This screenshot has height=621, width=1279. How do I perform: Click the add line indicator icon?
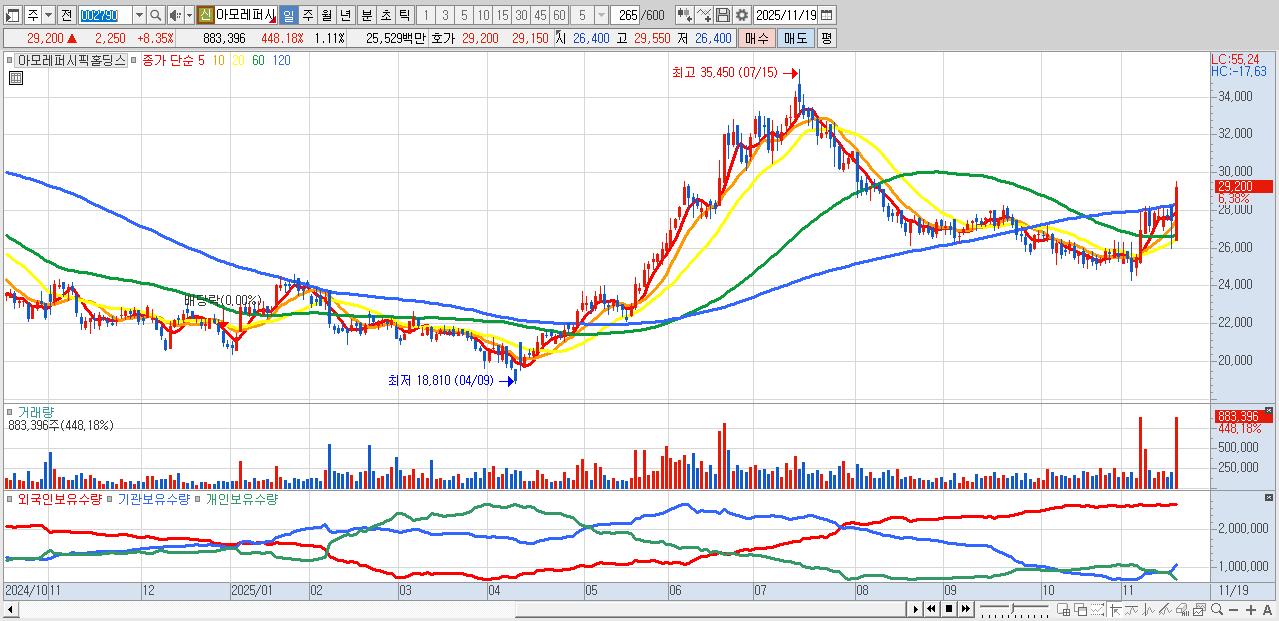704,15
